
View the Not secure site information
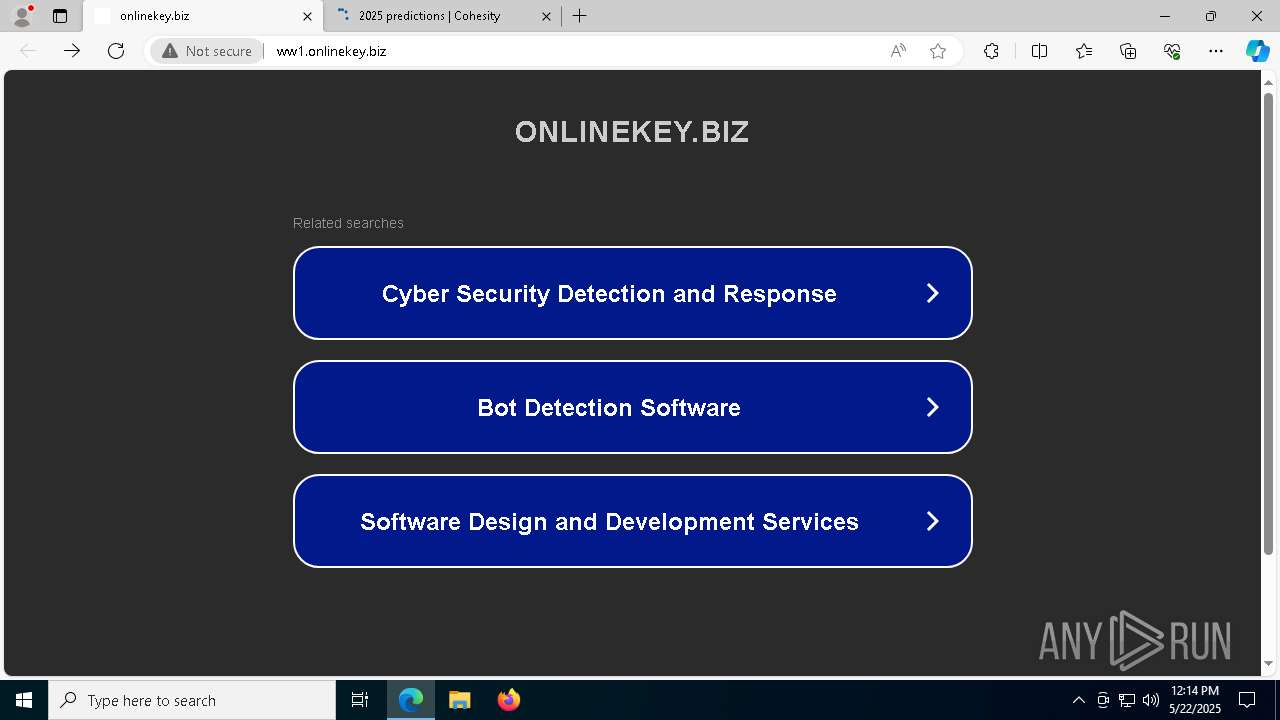[x=207, y=51]
